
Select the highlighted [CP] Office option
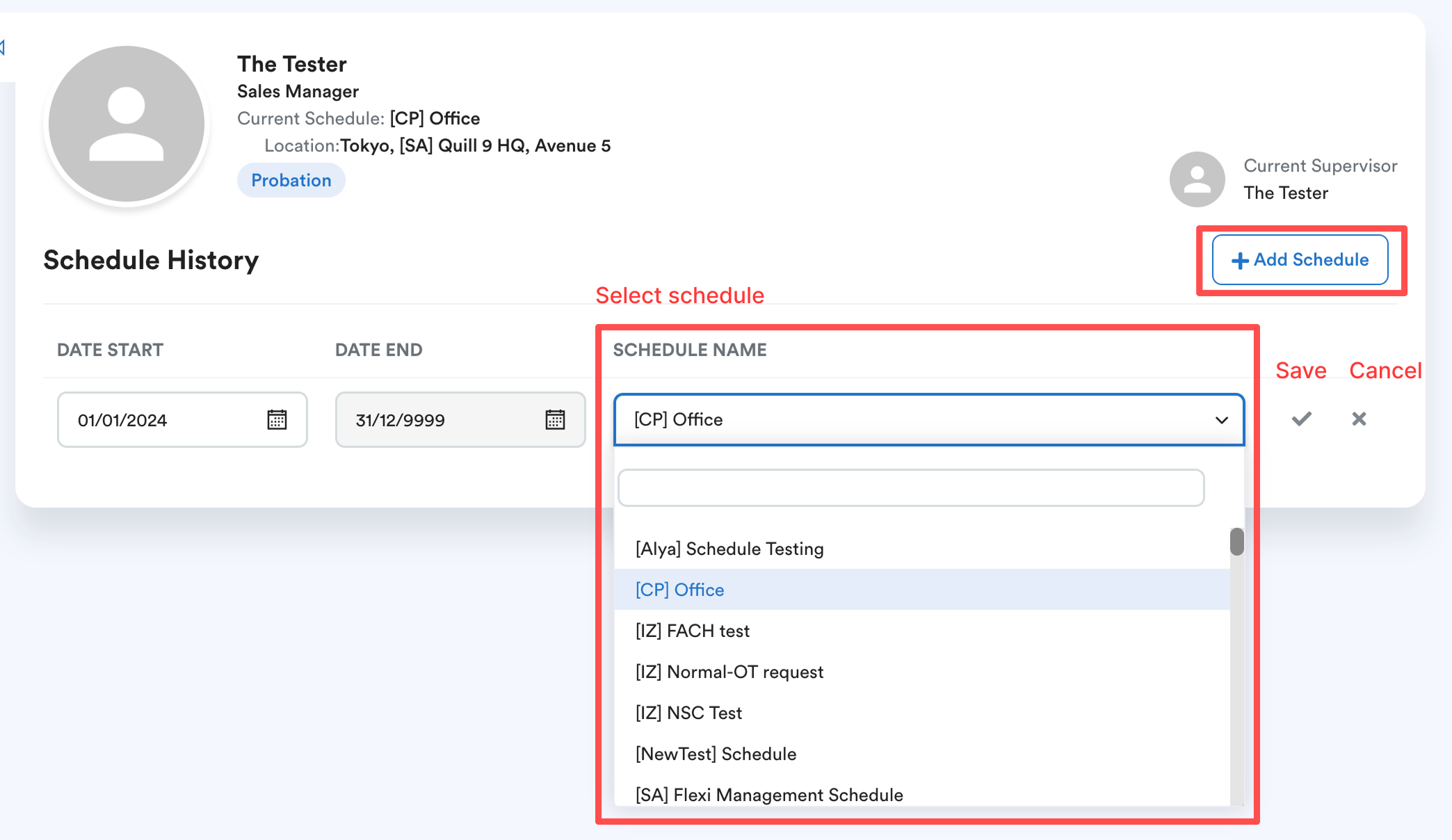679,590
